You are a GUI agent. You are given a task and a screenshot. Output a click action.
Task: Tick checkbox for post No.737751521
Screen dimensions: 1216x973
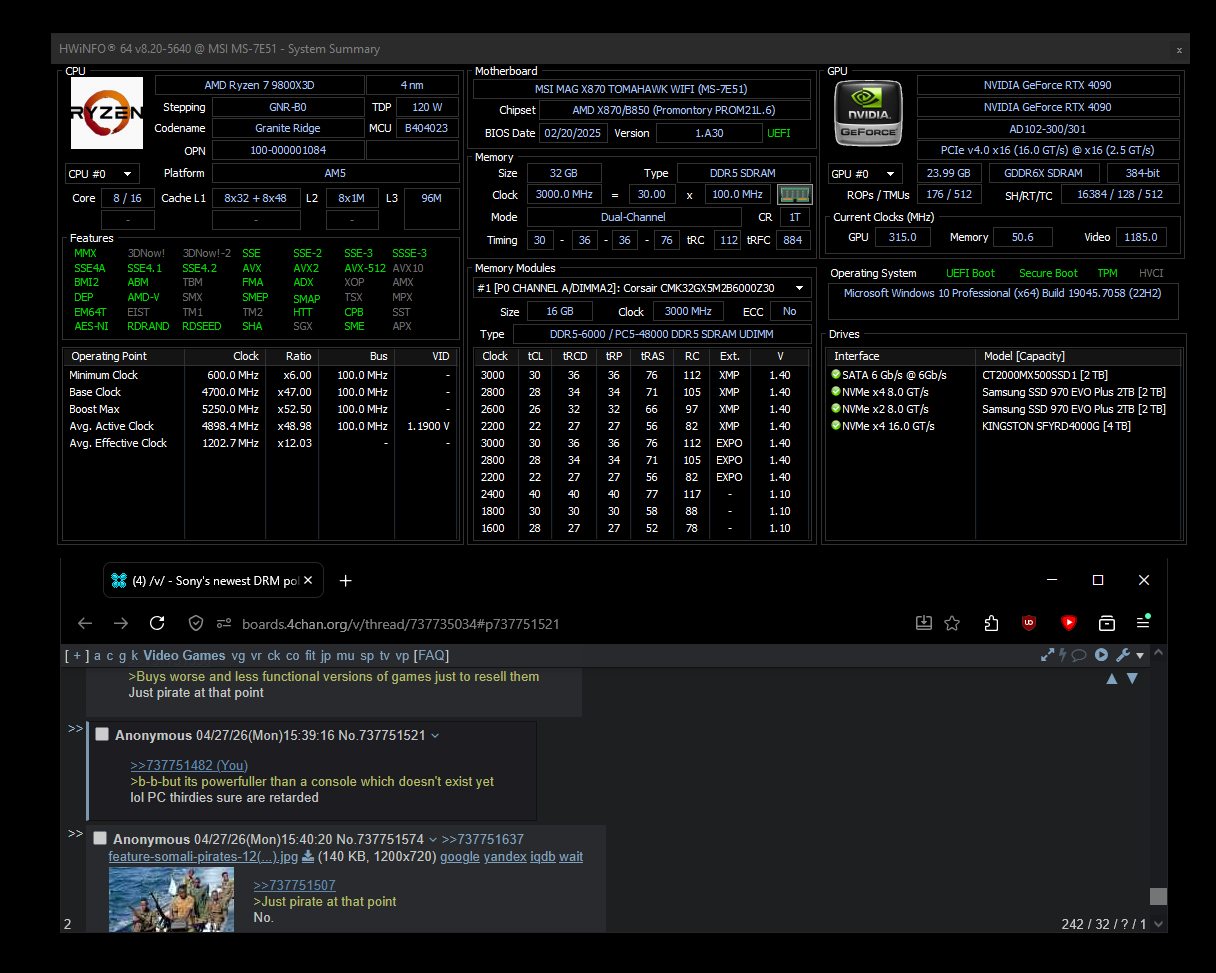[x=101, y=734]
